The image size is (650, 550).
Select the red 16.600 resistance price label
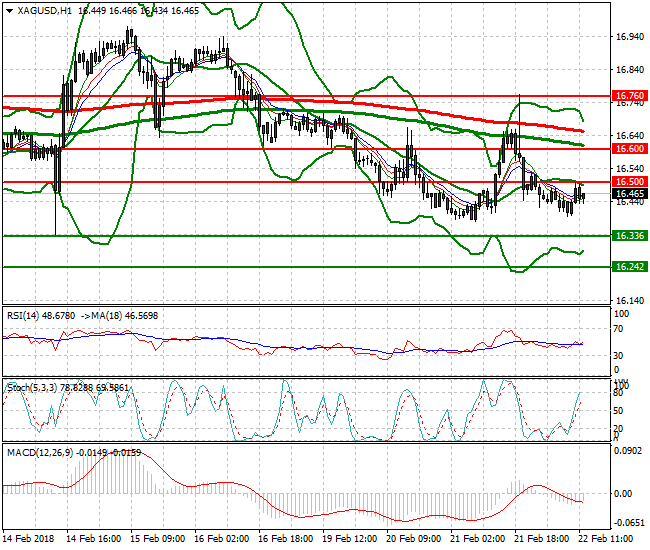[629, 149]
